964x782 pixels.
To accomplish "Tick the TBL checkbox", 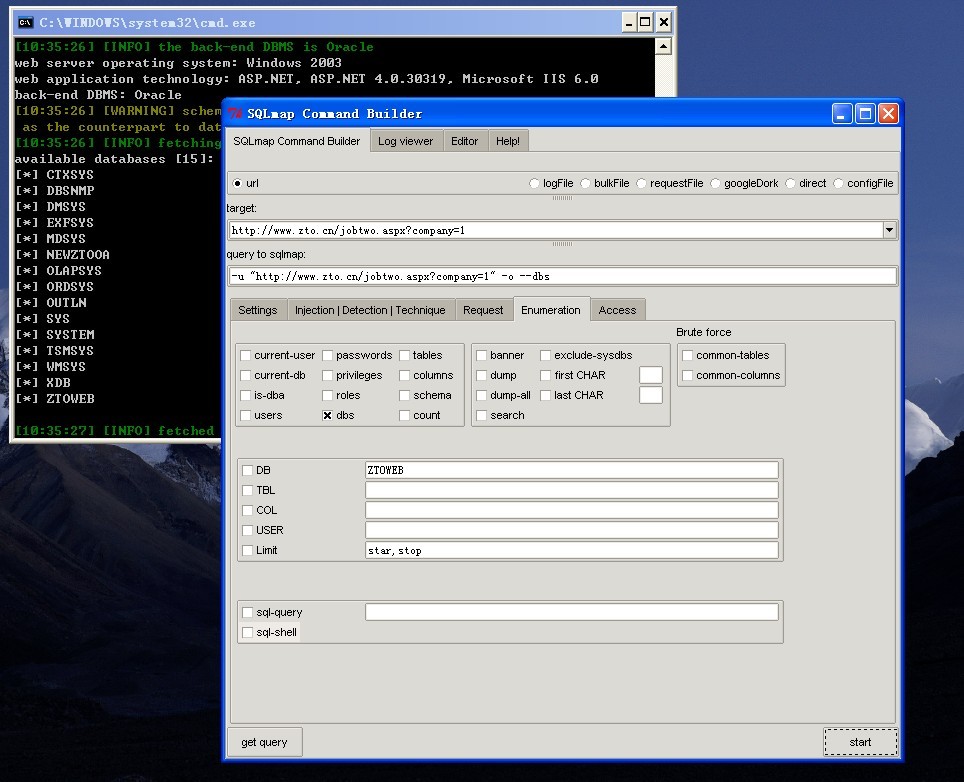I will coord(248,491).
